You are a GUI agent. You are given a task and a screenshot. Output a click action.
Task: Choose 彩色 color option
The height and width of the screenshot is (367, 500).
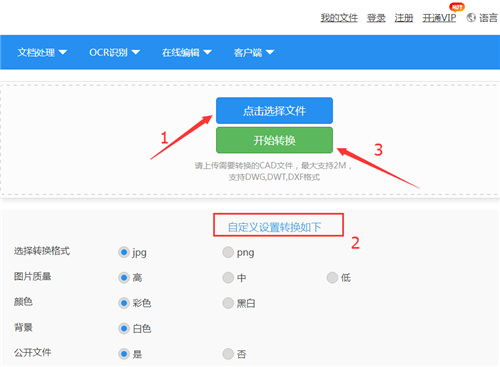pyautogui.click(x=124, y=303)
